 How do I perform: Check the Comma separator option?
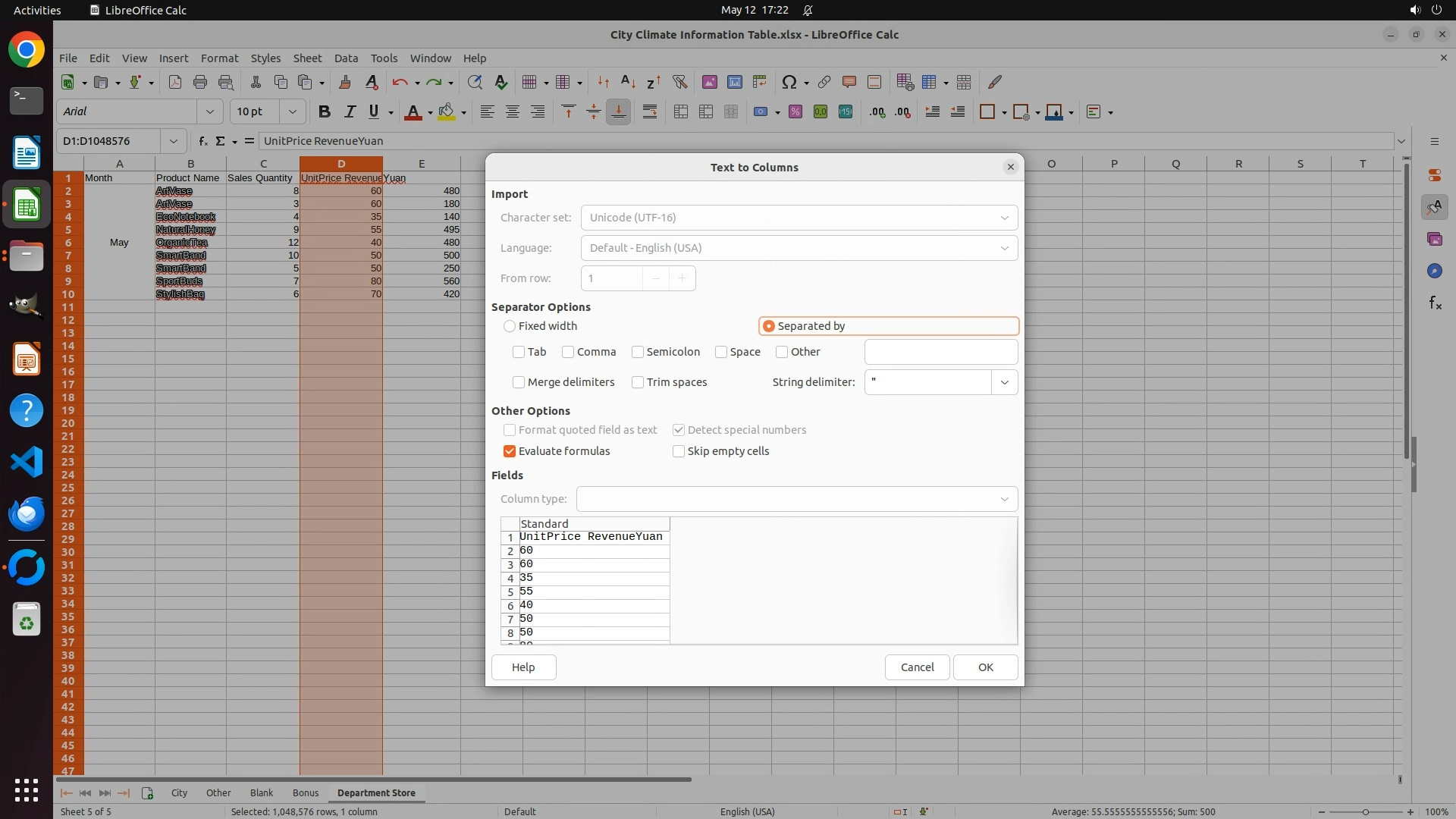tap(568, 352)
